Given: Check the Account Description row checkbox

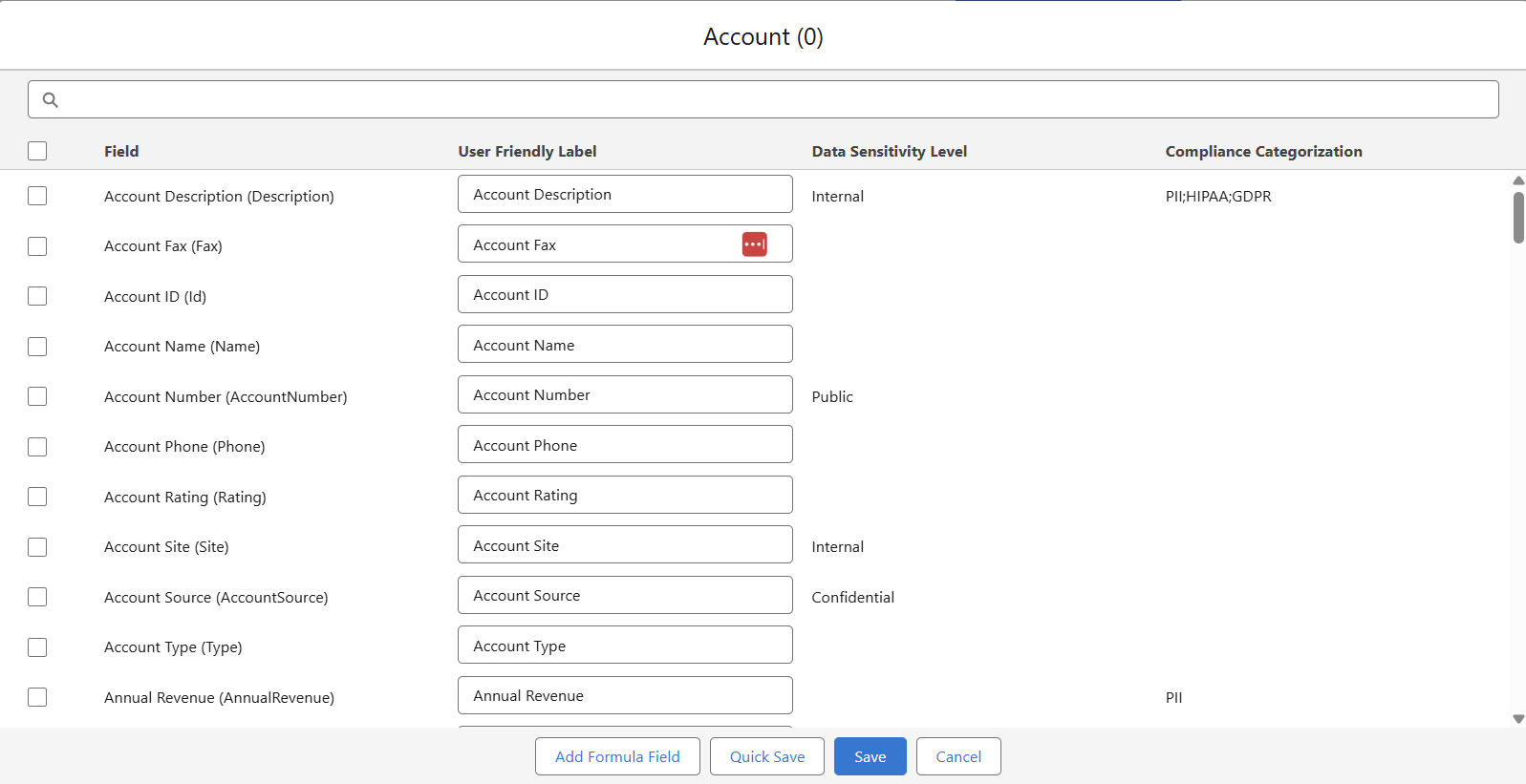Looking at the screenshot, I should (x=37, y=196).
